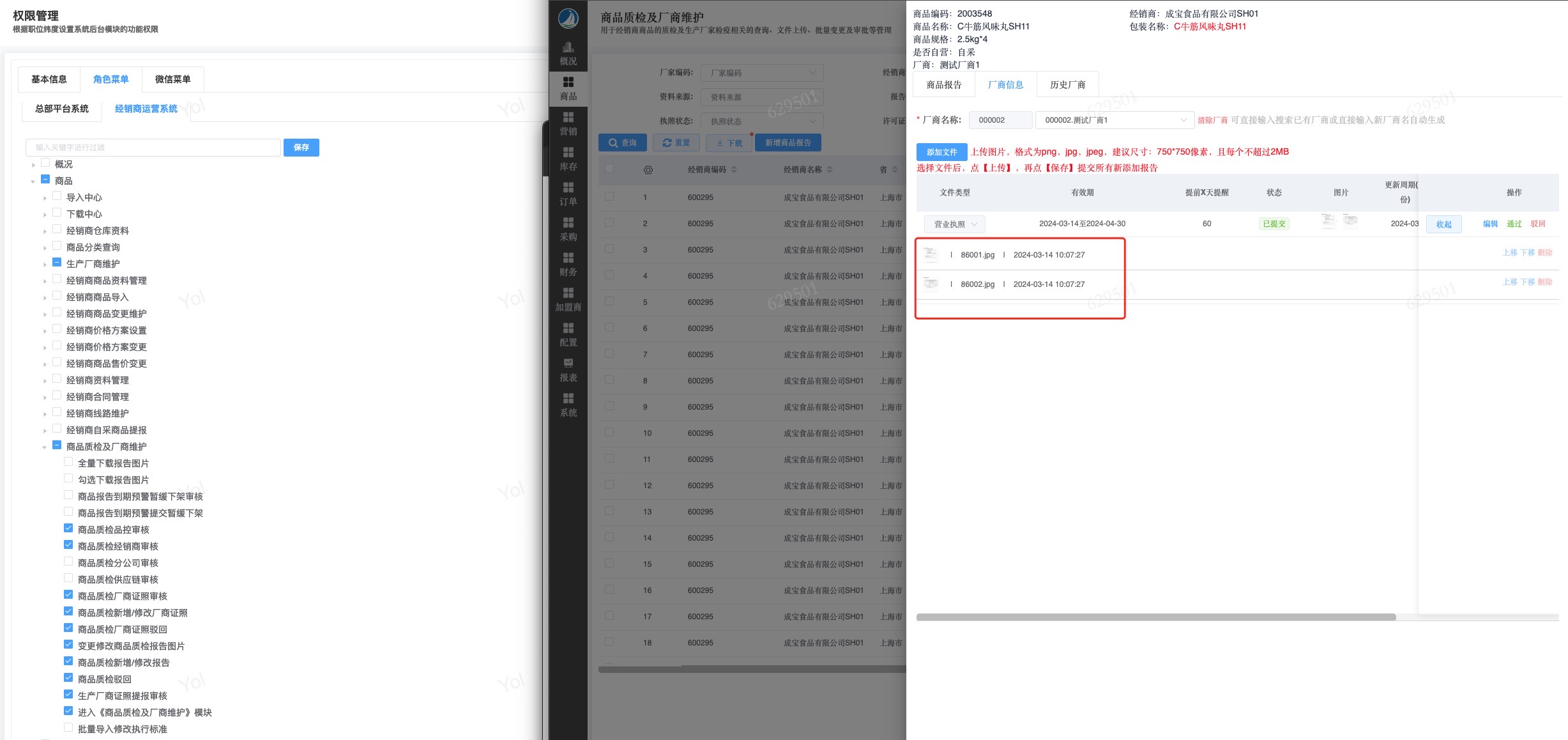The height and width of the screenshot is (740, 1568).
Task: Click the keyword filter input field
Action: pyautogui.click(x=153, y=148)
